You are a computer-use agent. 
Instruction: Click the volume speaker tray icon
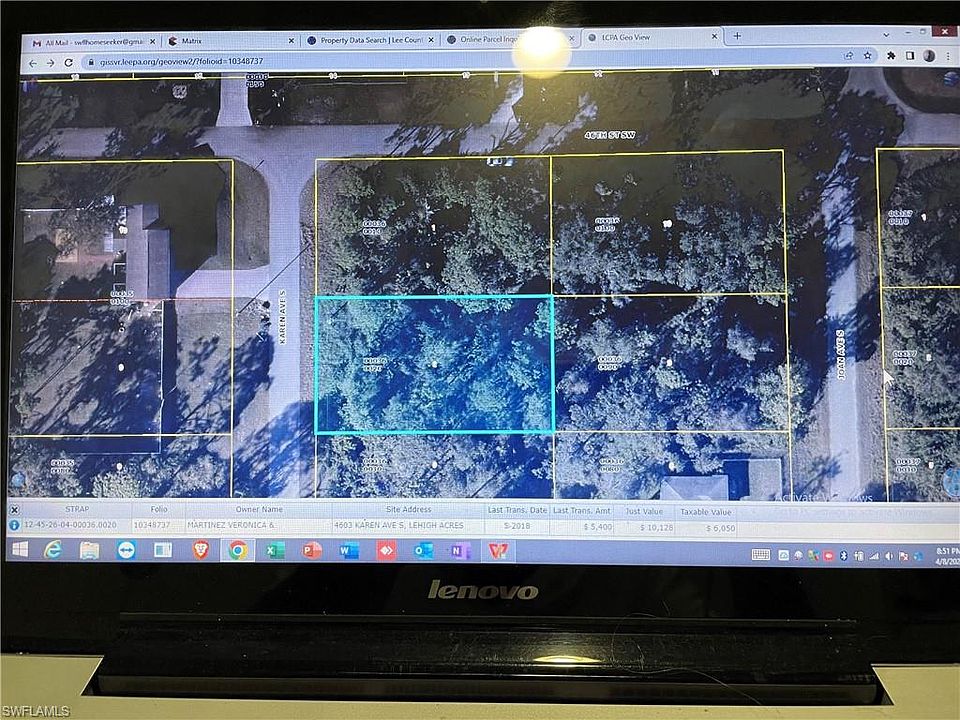[x=888, y=557]
